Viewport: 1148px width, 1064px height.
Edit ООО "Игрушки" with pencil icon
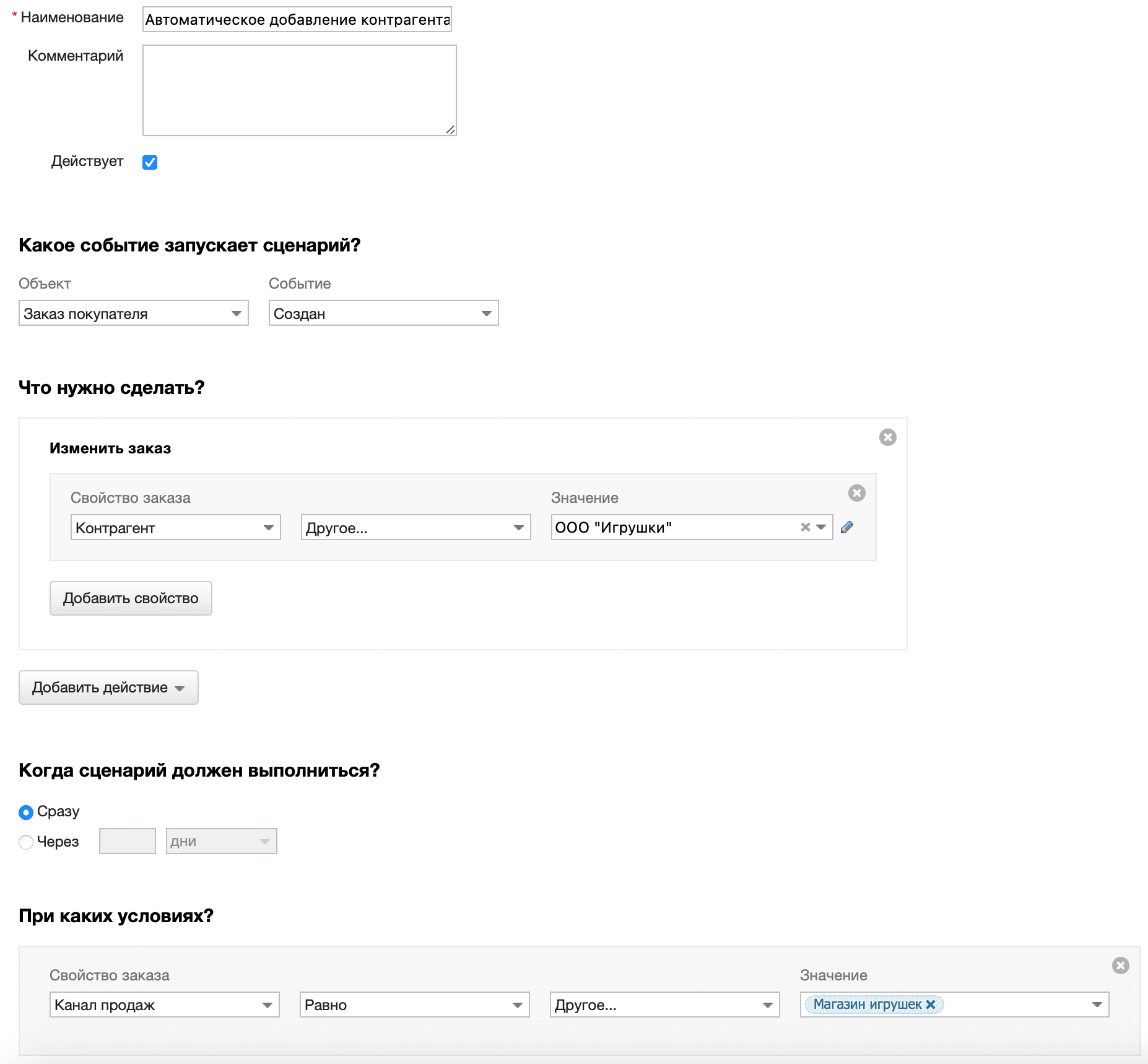[847, 527]
